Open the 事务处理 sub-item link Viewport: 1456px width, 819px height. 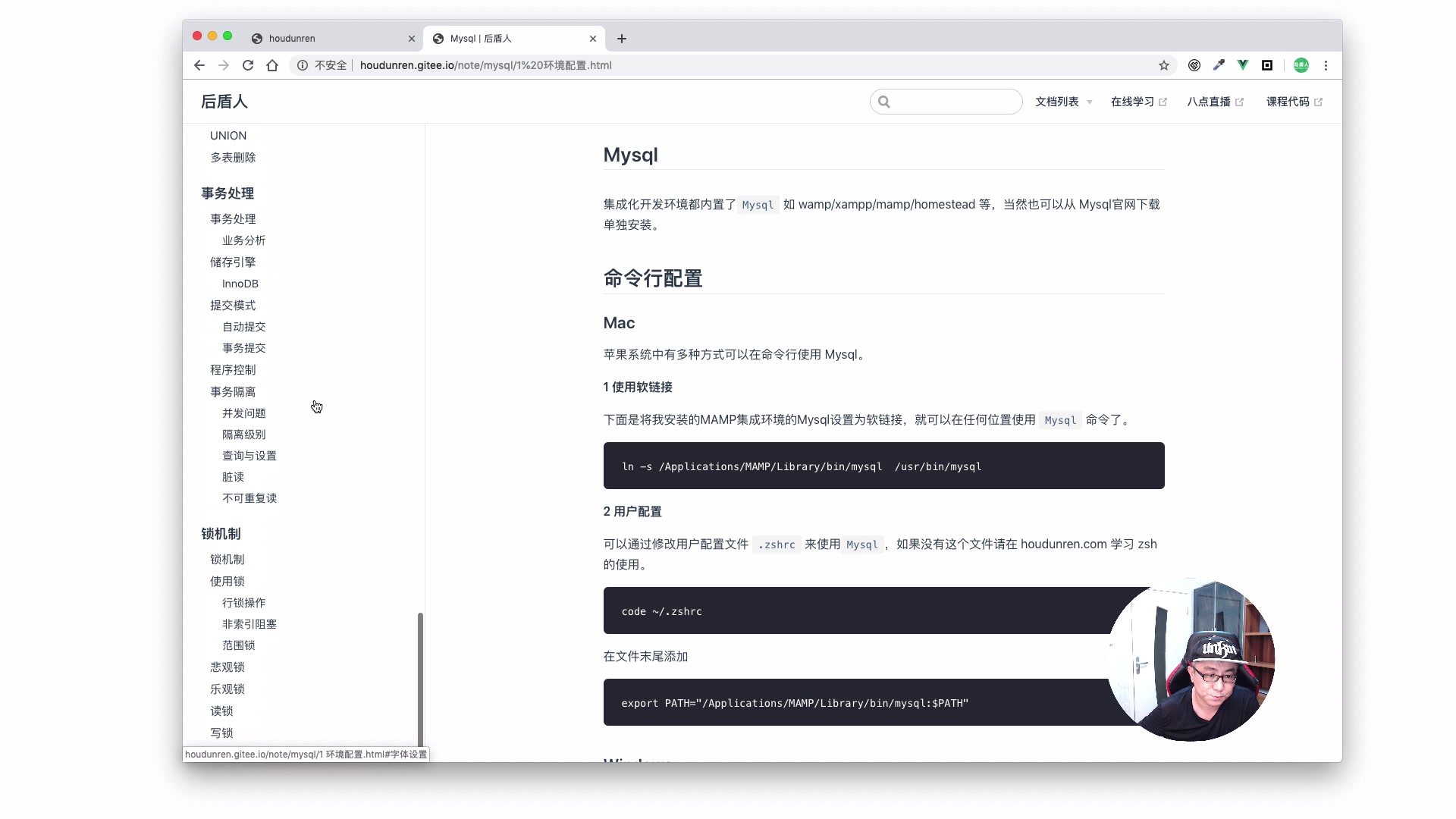pos(233,219)
